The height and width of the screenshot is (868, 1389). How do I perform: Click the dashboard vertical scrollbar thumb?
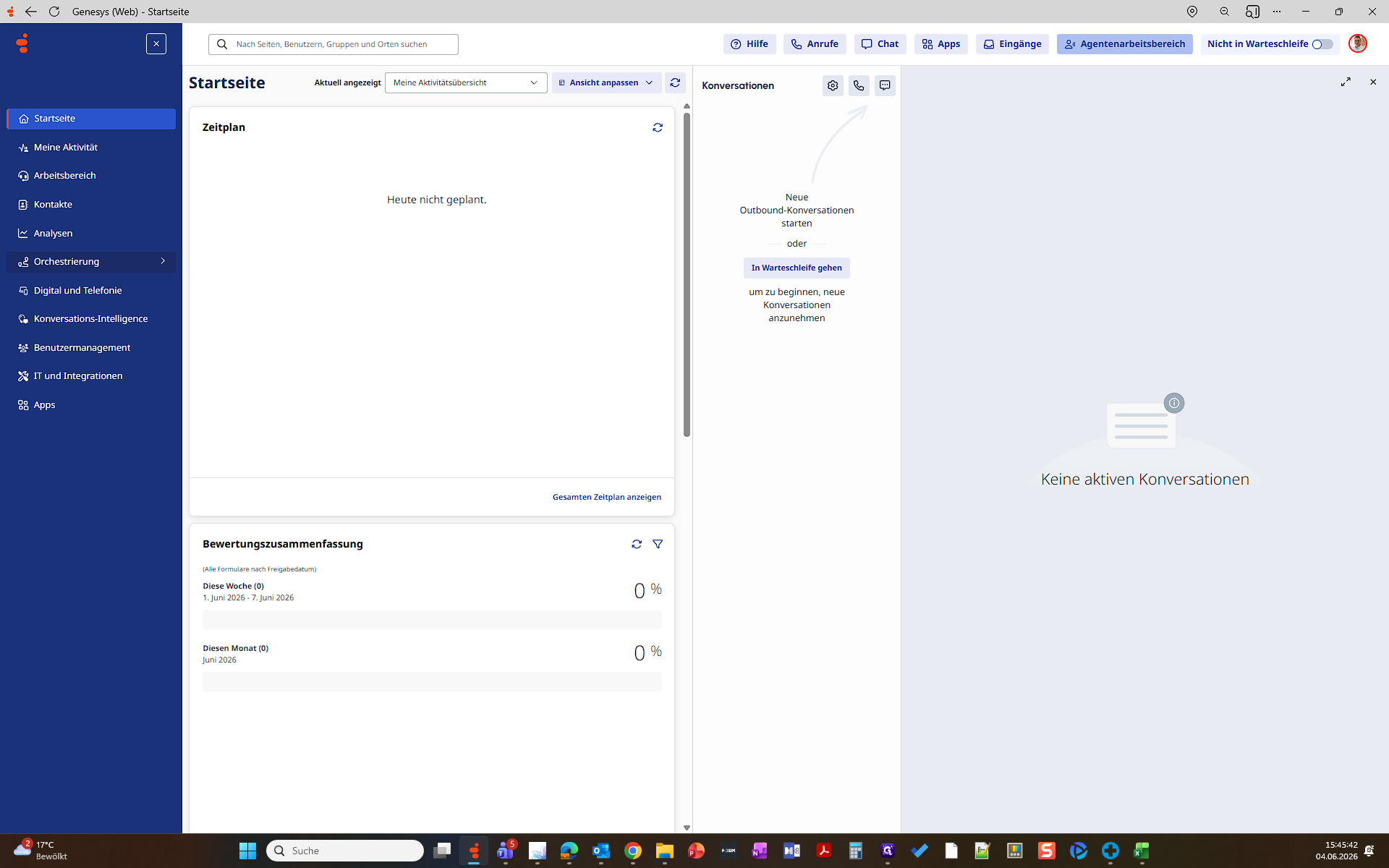coord(687,275)
